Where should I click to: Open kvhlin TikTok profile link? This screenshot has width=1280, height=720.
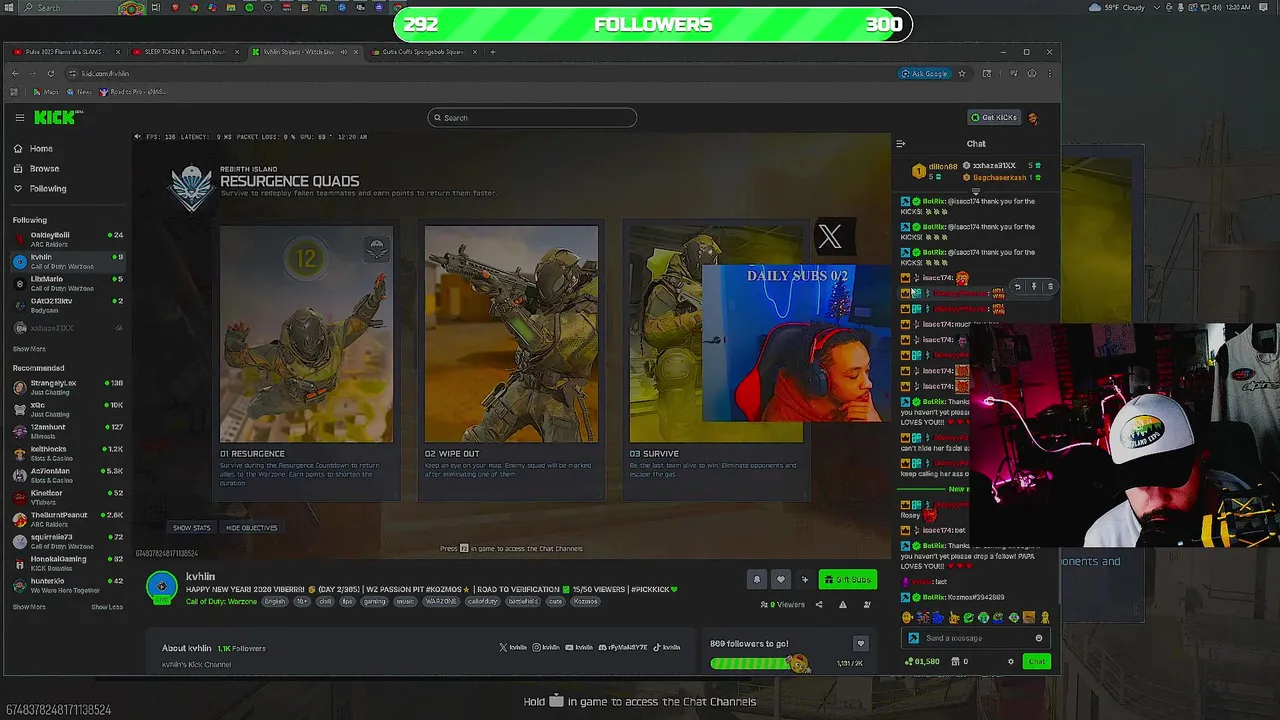(x=667, y=648)
